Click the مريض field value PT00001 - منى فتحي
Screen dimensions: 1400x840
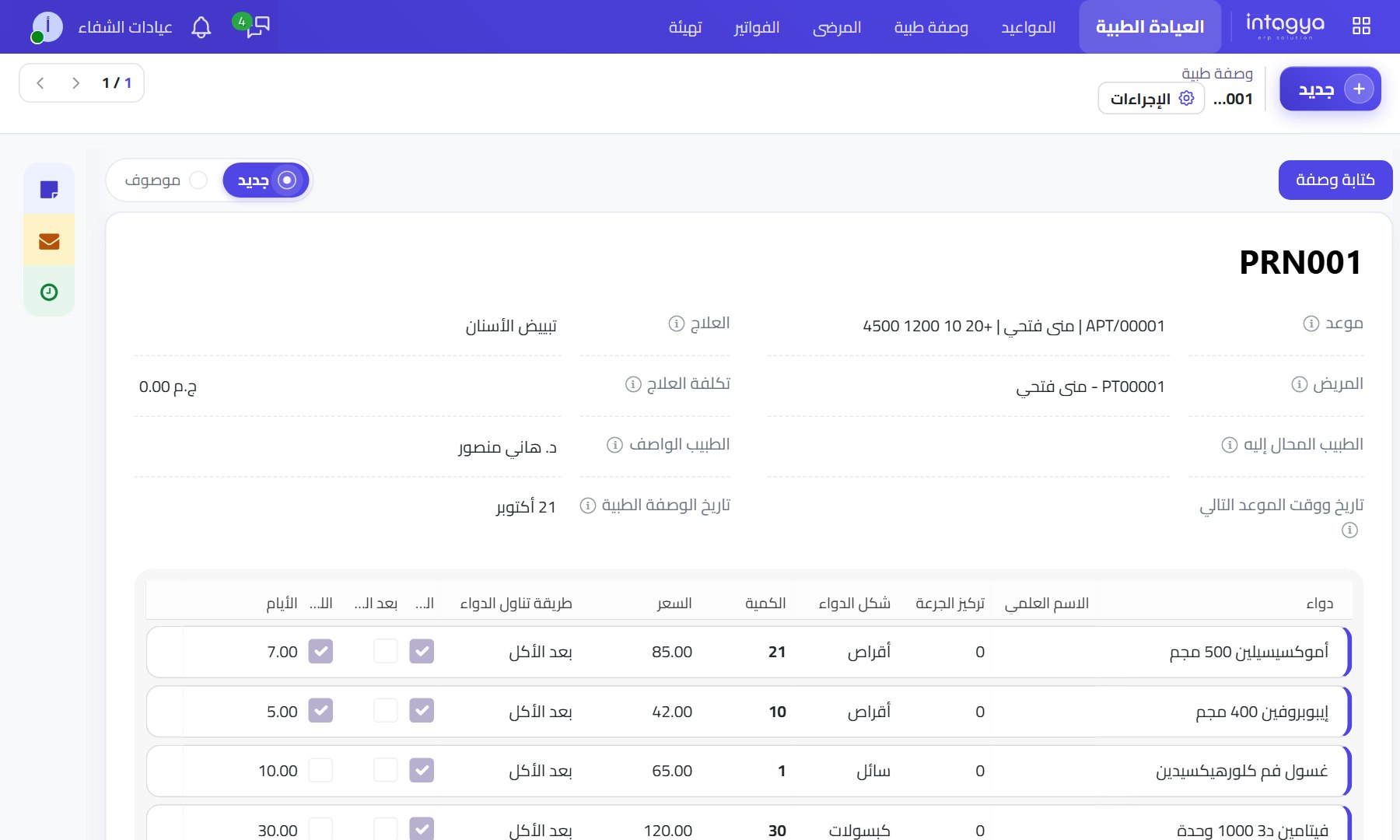click(1090, 387)
